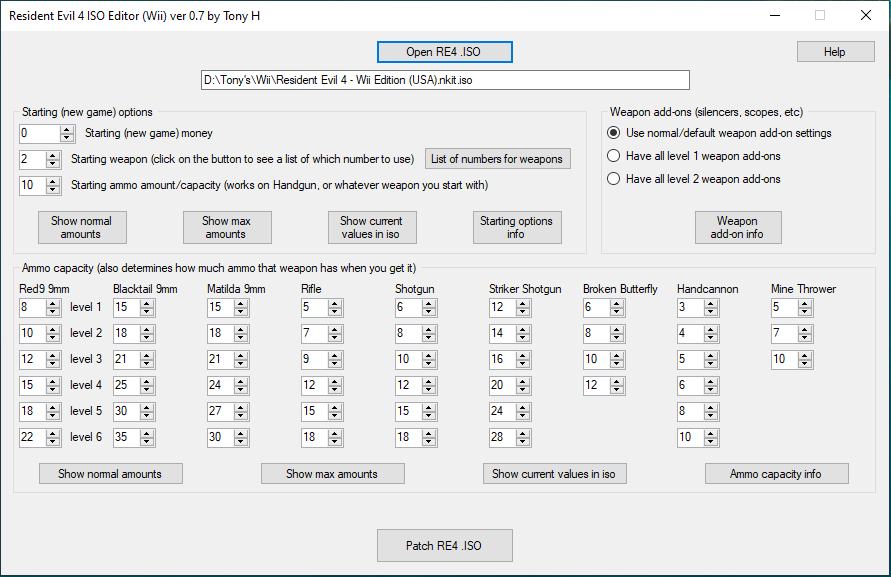Click the Patch RE4 .ISO button
Viewport: 891px width, 577px height.
point(444,546)
